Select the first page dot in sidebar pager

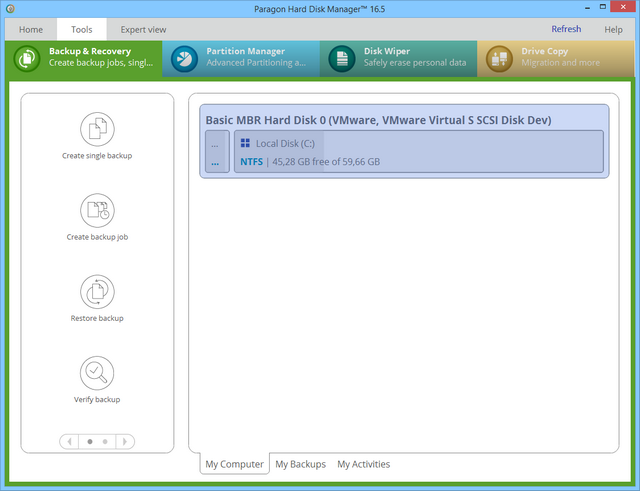[89, 441]
